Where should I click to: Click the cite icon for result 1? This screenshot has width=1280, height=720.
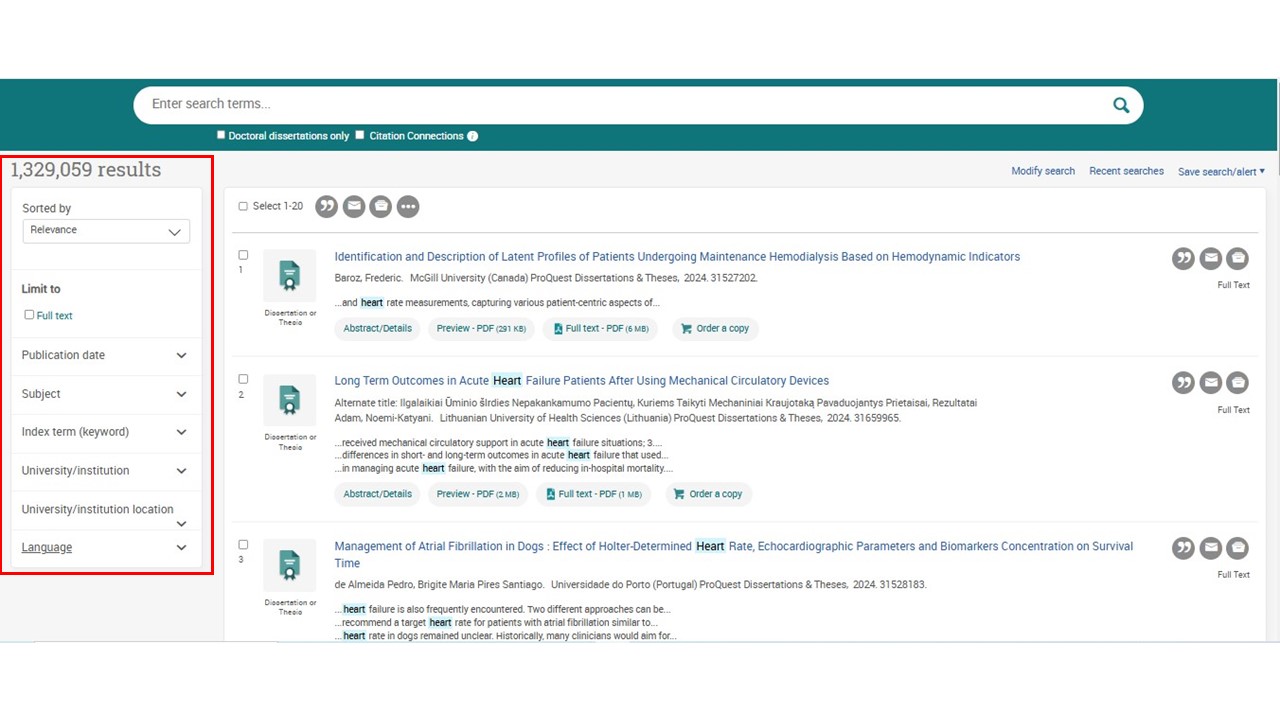(1183, 259)
